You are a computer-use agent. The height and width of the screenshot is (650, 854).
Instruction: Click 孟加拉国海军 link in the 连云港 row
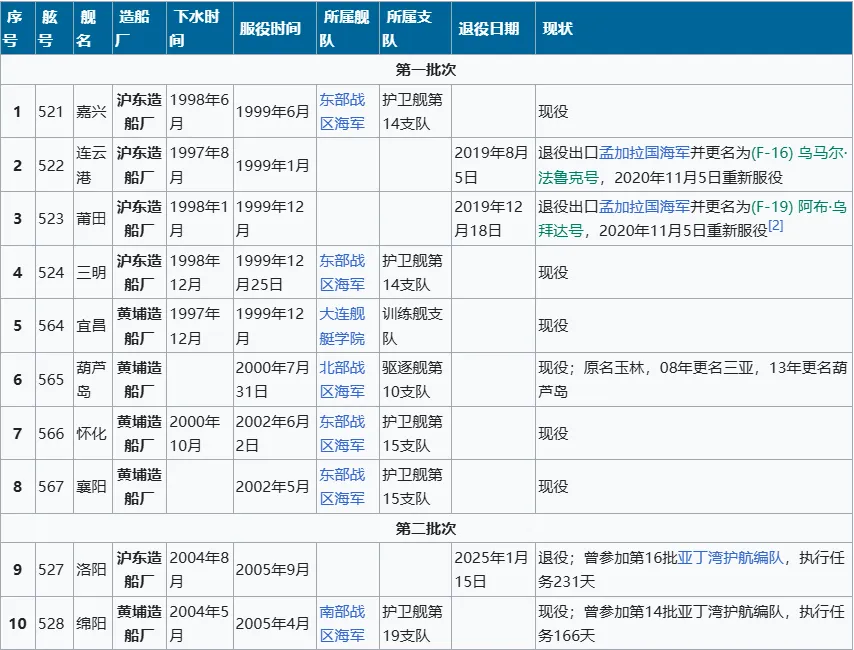coord(645,153)
